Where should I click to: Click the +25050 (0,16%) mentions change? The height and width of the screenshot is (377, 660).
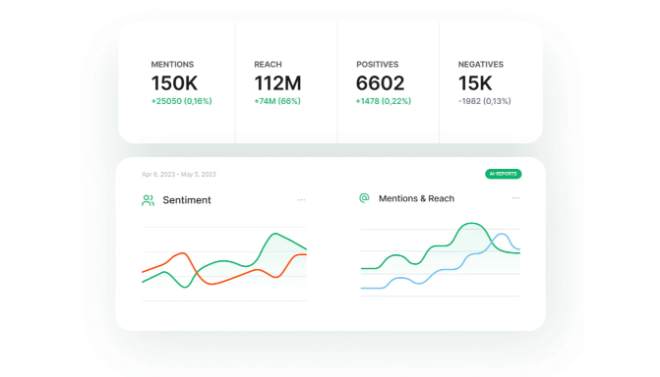pyautogui.click(x=181, y=101)
